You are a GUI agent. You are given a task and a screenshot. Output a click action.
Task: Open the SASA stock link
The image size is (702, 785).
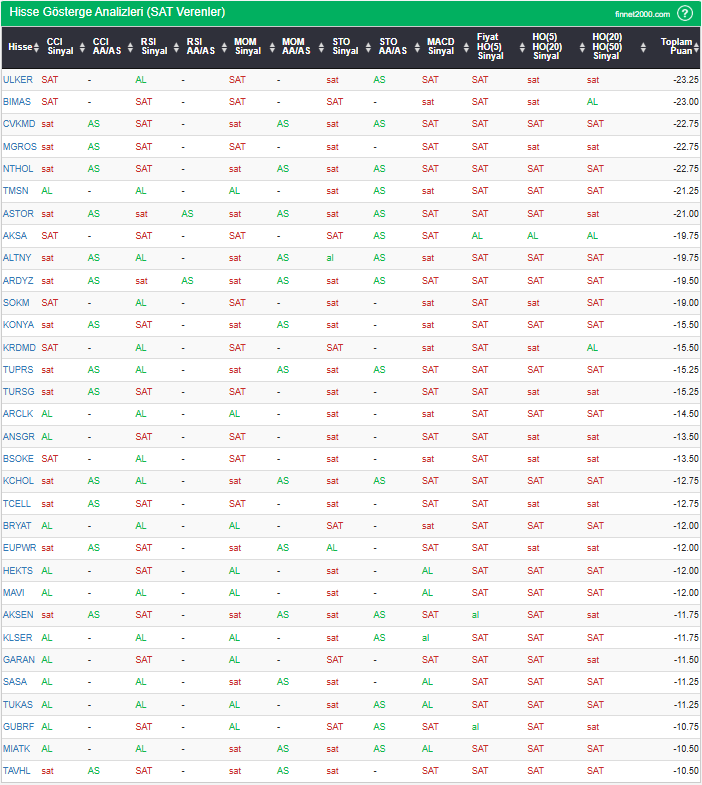click(15, 682)
